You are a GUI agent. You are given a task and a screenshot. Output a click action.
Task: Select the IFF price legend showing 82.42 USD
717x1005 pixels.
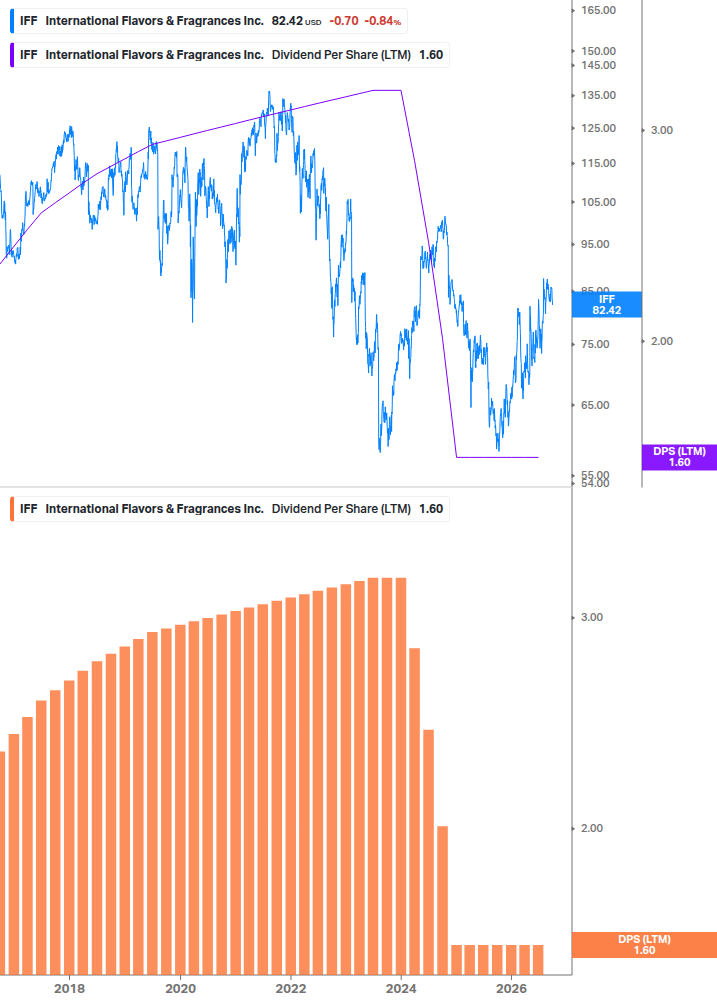pyautogui.click(x=210, y=21)
